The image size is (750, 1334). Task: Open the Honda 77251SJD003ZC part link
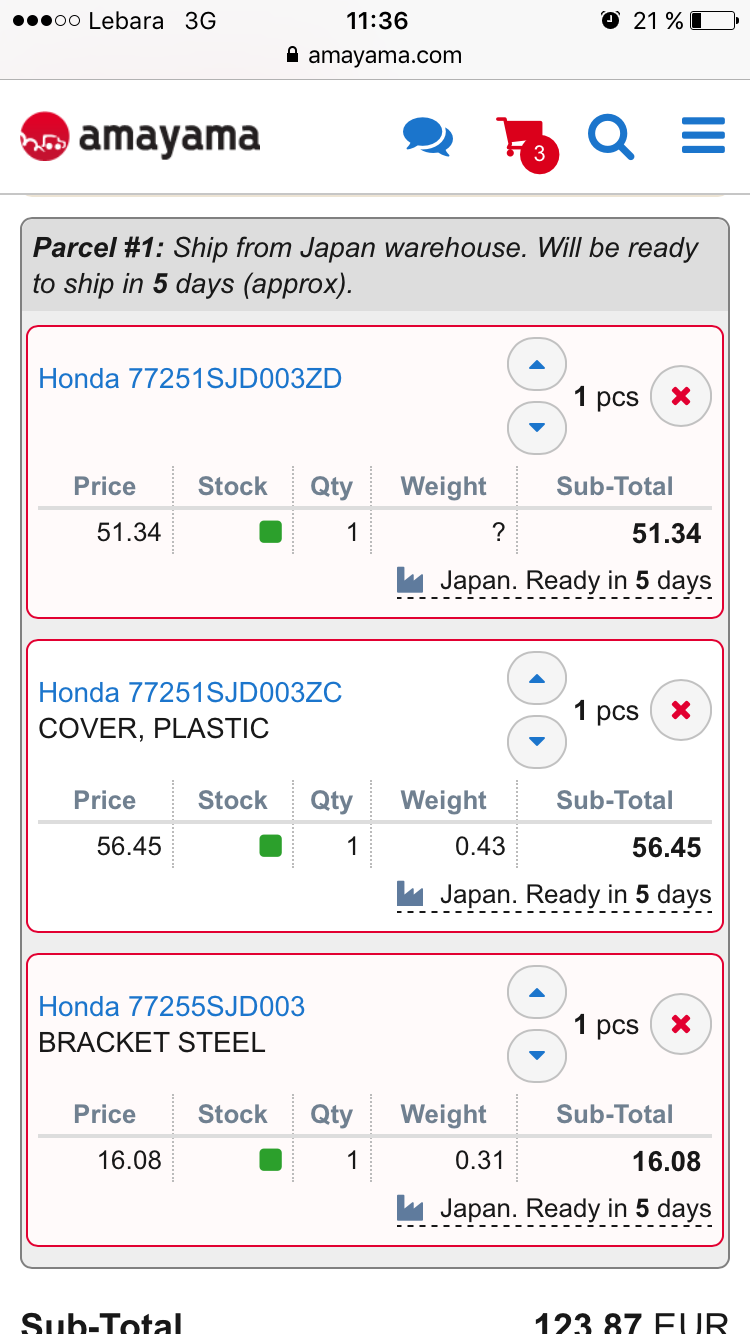click(x=190, y=693)
